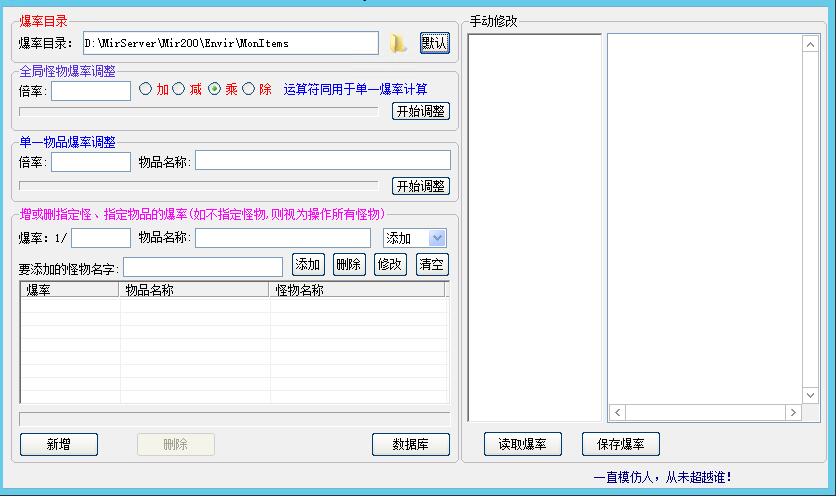Screen dimensions: 840x498
Task: Open the 数据库 button
Action: click(x=410, y=445)
